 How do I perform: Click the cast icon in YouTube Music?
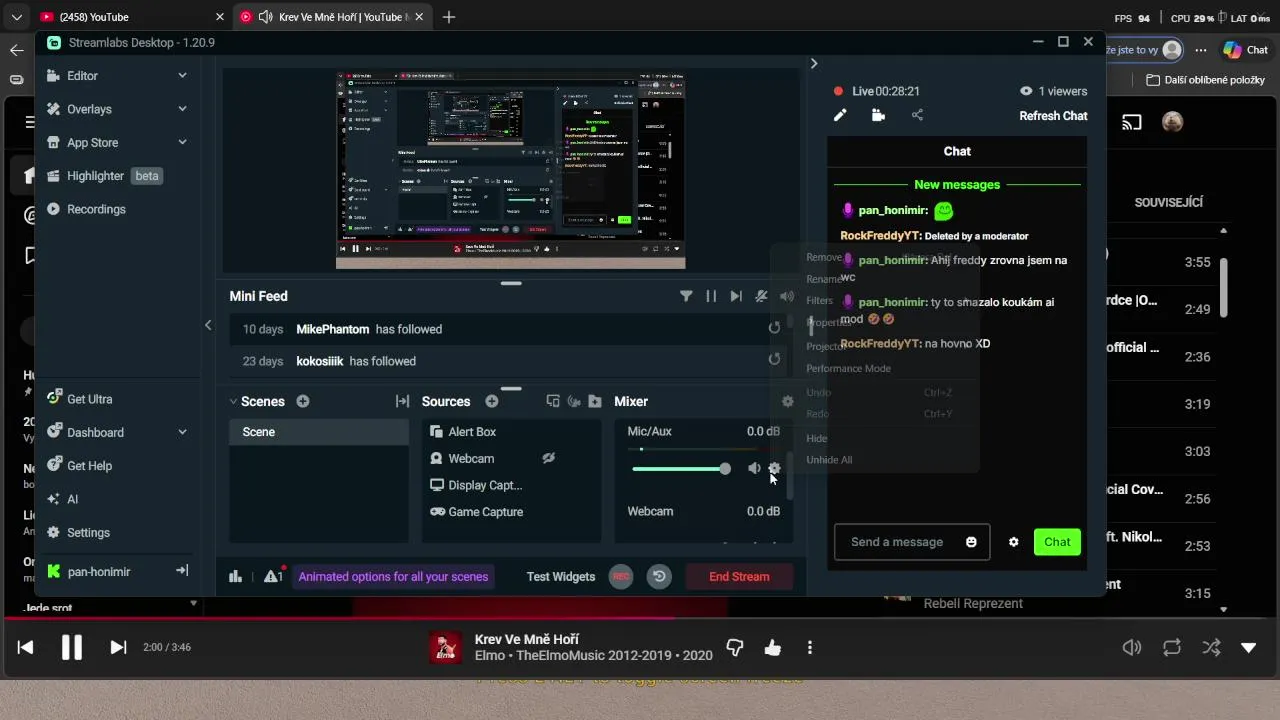[x=1132, y=122]
